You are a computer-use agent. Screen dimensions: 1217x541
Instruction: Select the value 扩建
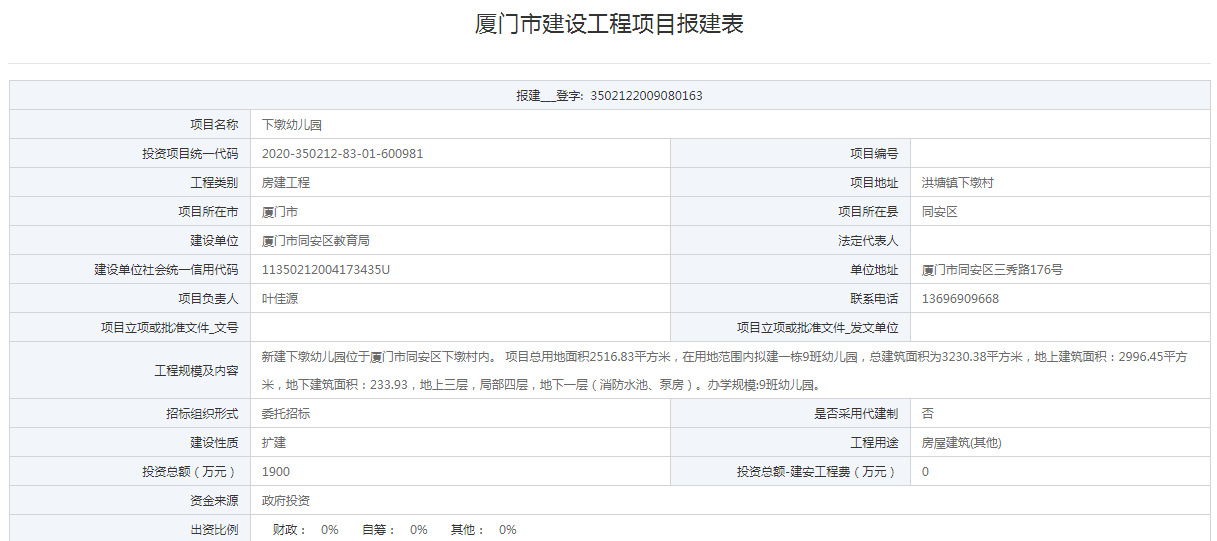[x=274, y=443]
